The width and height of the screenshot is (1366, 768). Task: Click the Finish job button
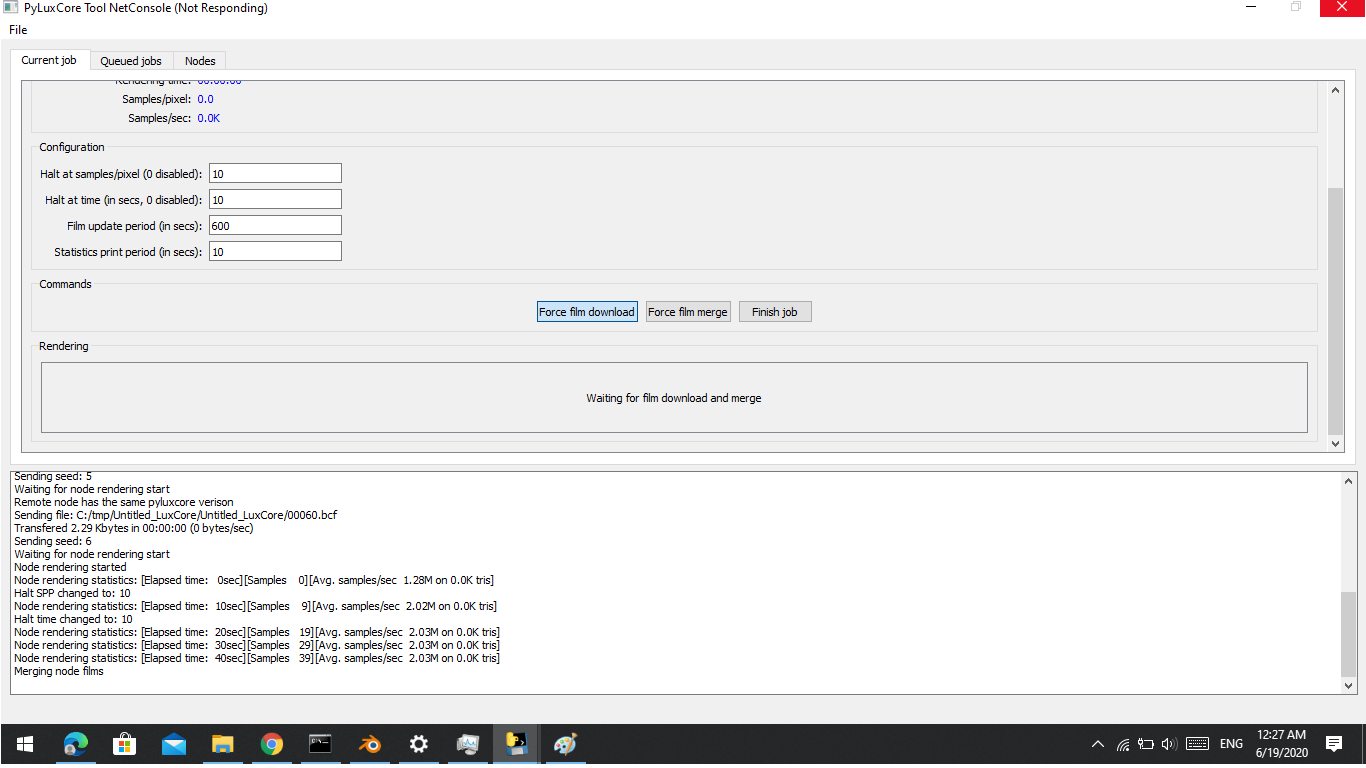[775, 312]
